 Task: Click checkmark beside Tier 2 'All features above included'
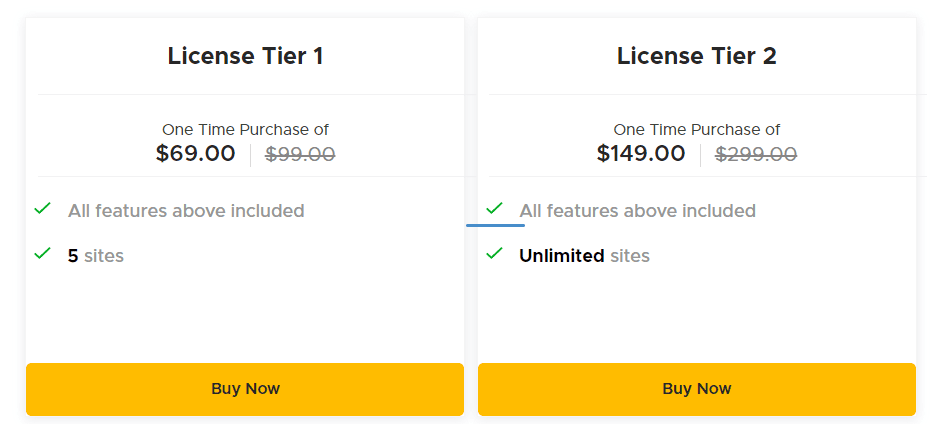pos(494,209)
